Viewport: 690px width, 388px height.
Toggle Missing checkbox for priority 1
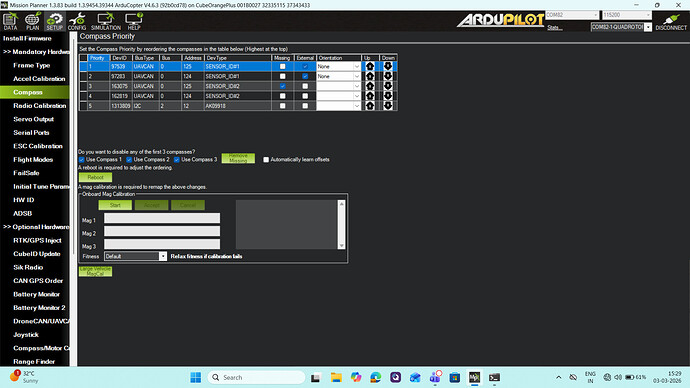283,66
